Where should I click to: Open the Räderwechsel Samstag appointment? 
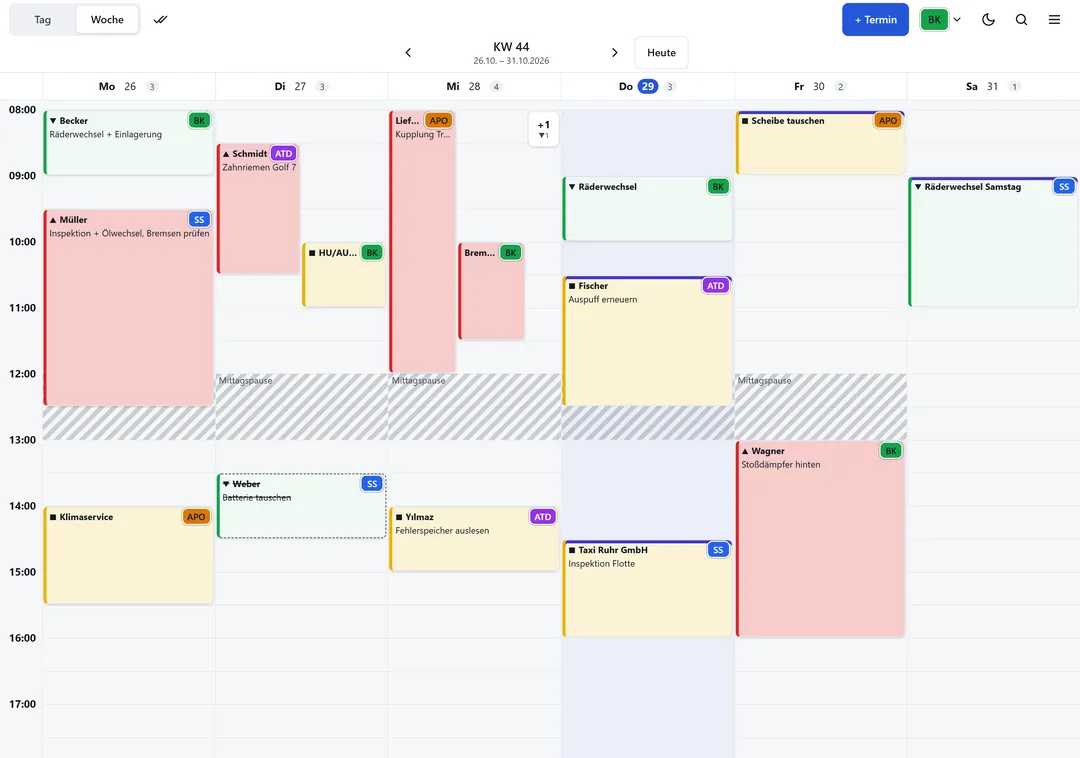(x=993, y=242)
